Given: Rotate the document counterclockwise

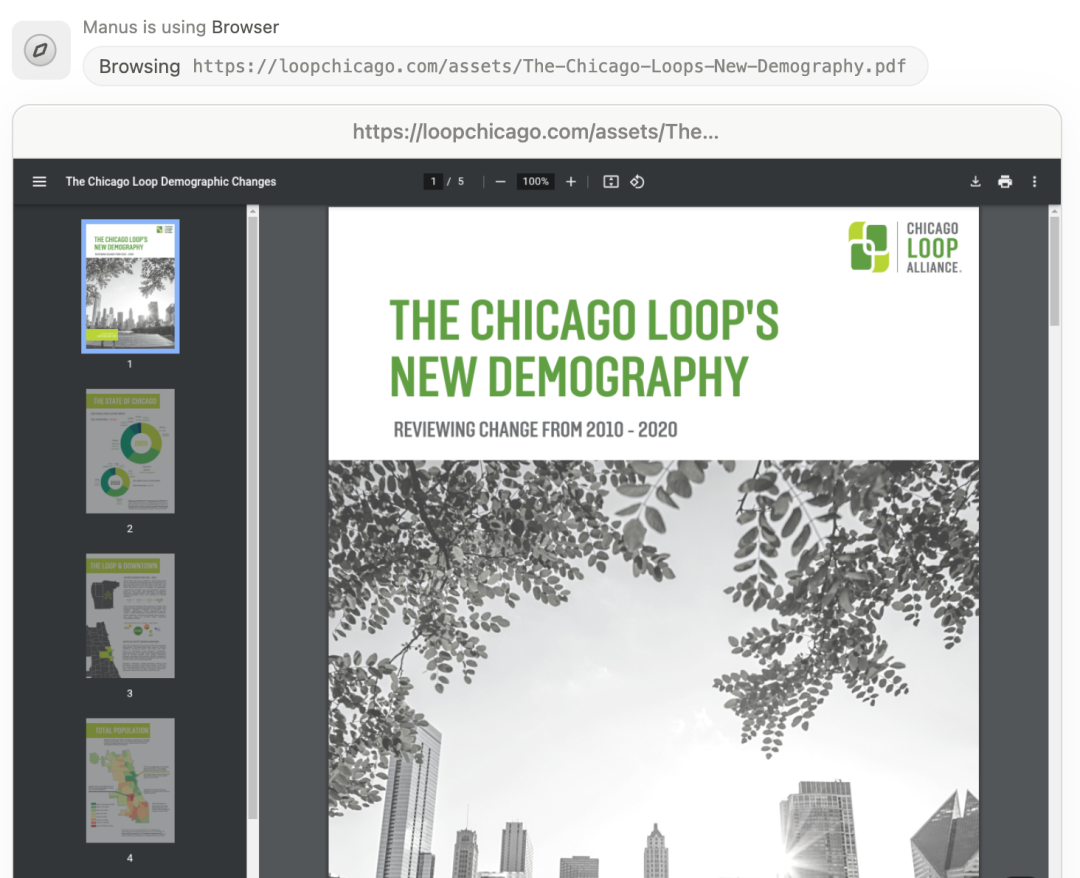Looking at the screenshot, I should (x=637, y=182).
